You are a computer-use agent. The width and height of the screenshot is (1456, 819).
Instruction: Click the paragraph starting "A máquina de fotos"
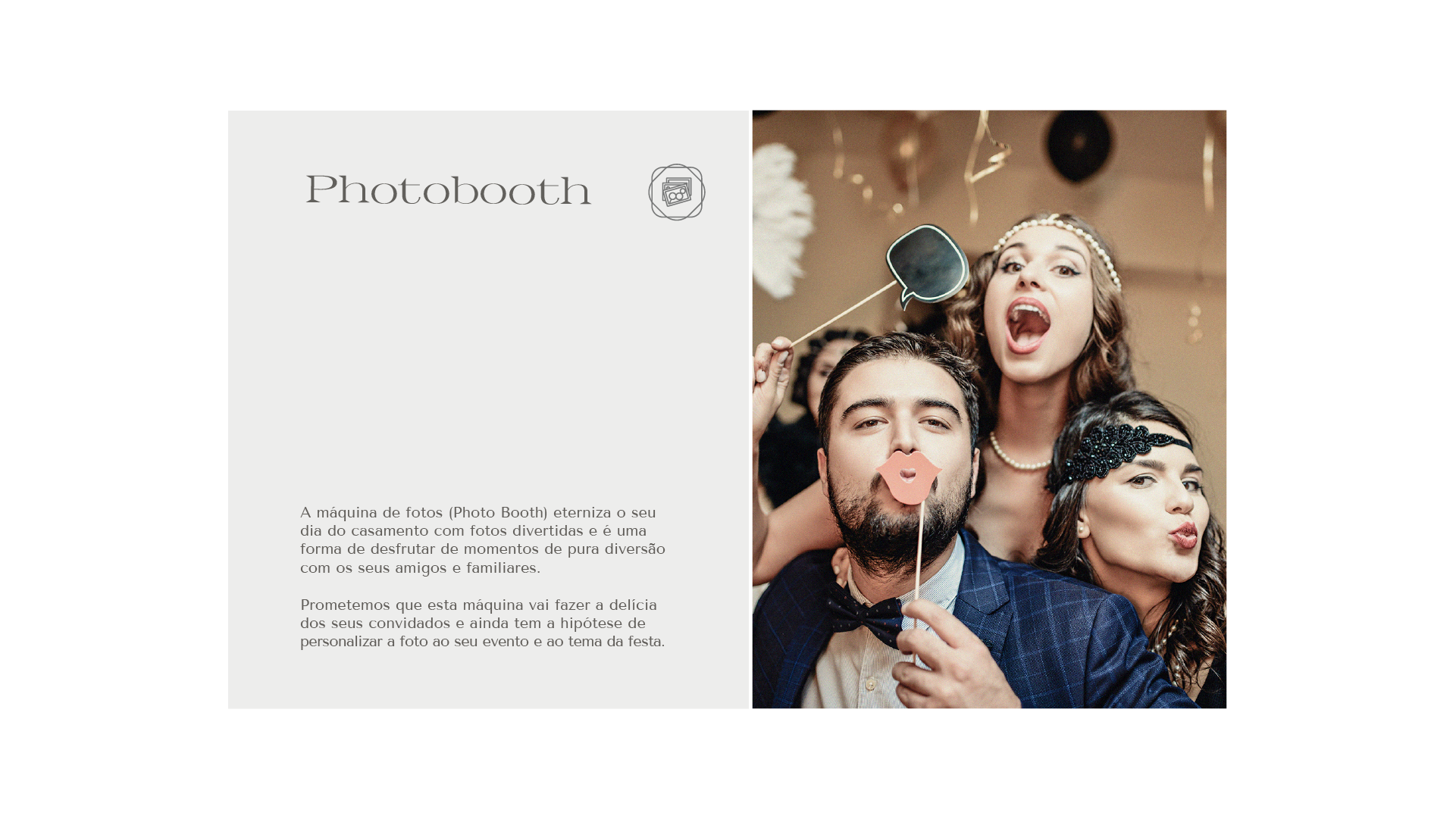(x=482, y=540)
